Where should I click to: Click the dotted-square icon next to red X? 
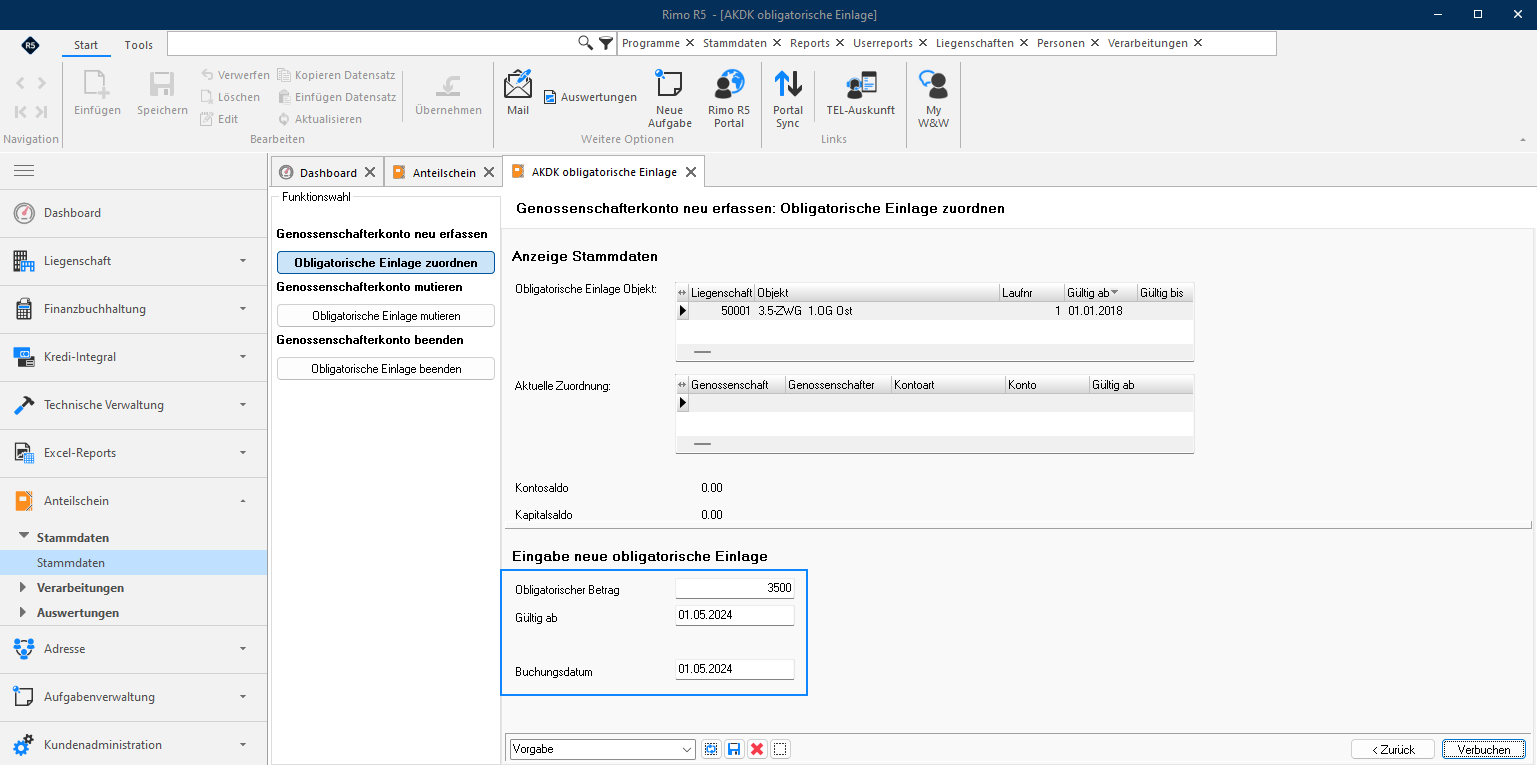[781, 749]
